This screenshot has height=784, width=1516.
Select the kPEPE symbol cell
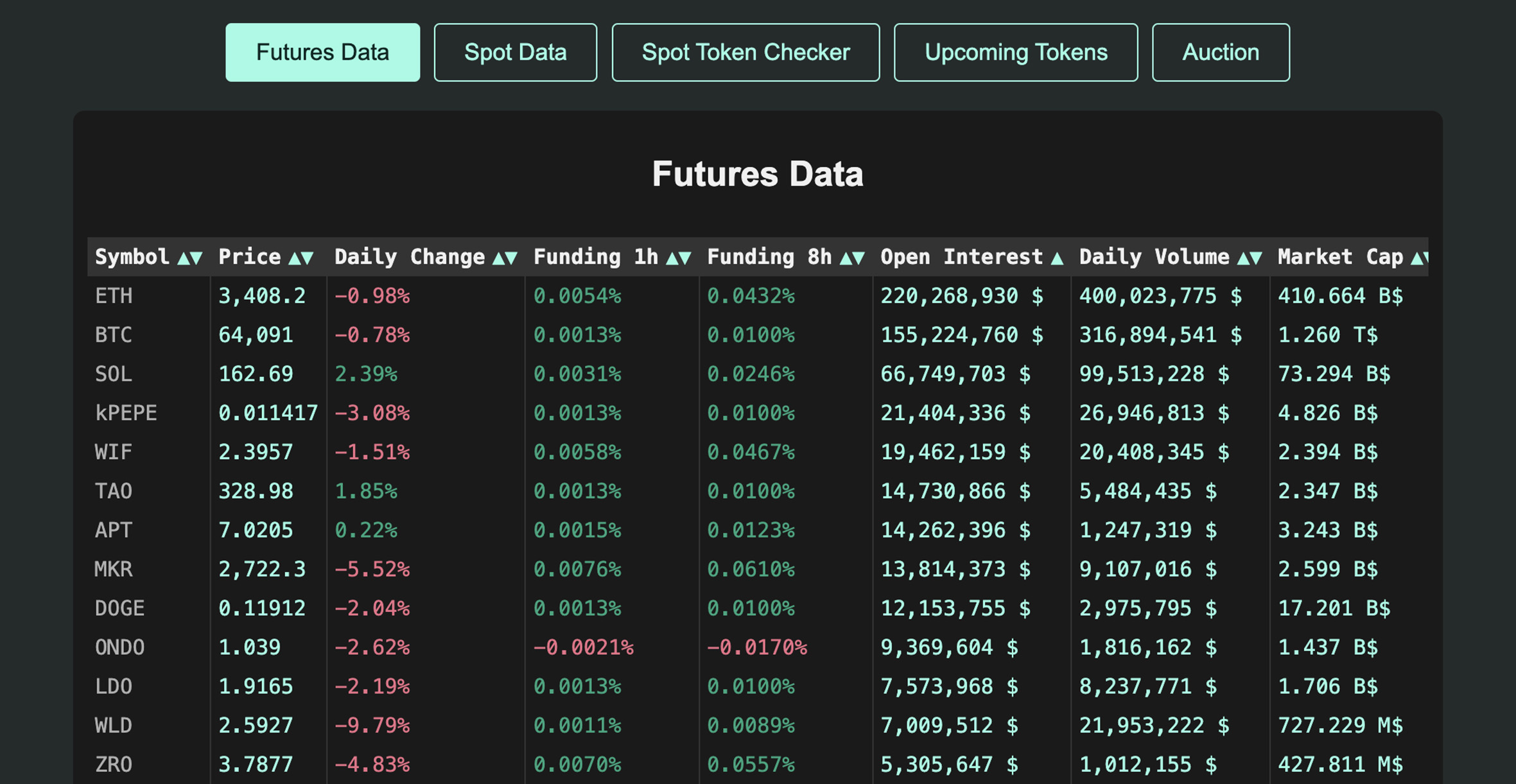coord(126,413)
